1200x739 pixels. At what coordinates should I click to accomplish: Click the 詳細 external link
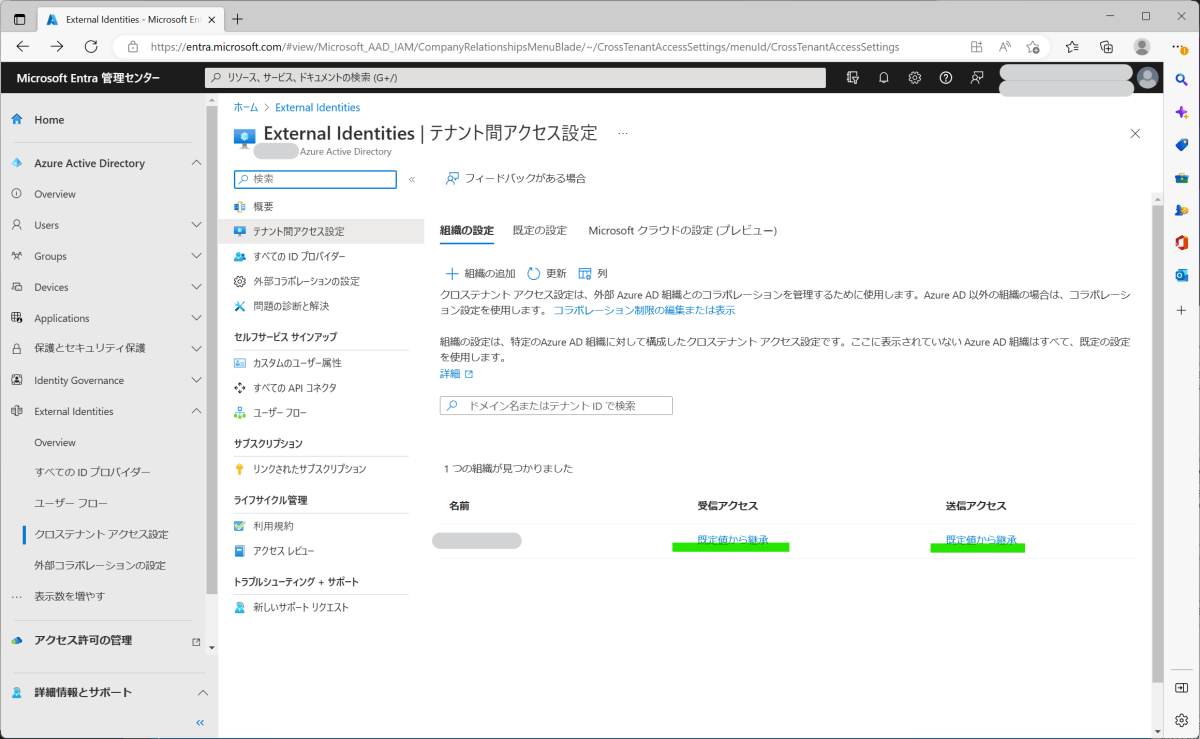pyautogui.click(x=456, y=374)
